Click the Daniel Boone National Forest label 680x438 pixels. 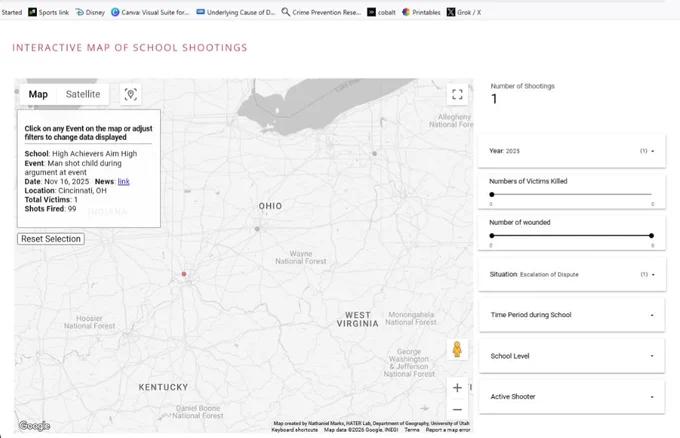pos(198,412)
